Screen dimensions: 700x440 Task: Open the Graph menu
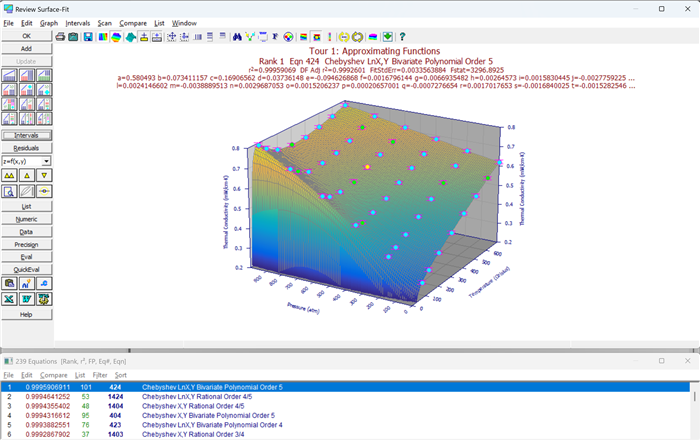(x=49, y=23)
